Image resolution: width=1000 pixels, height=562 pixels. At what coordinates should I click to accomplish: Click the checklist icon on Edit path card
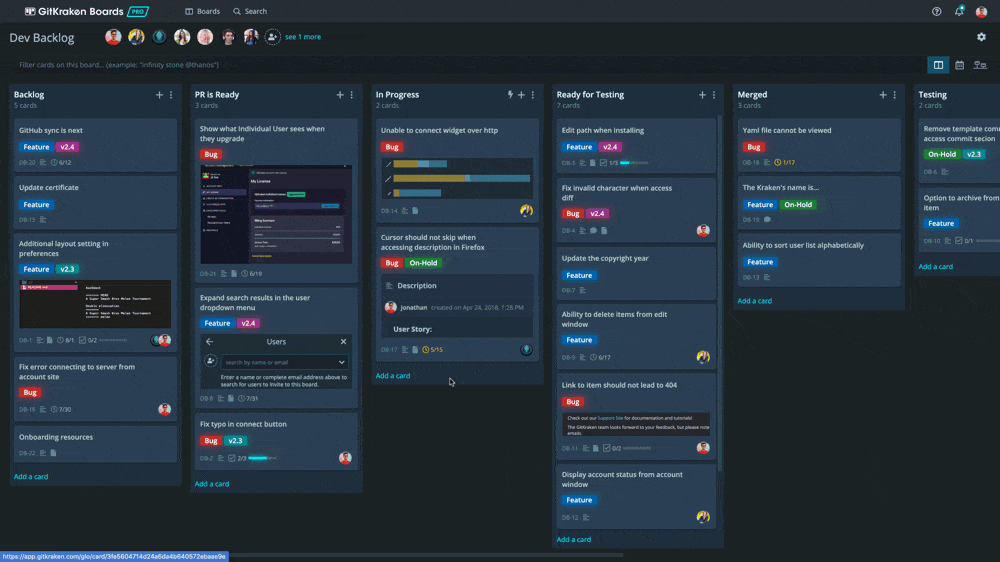[x=603, y=163]
